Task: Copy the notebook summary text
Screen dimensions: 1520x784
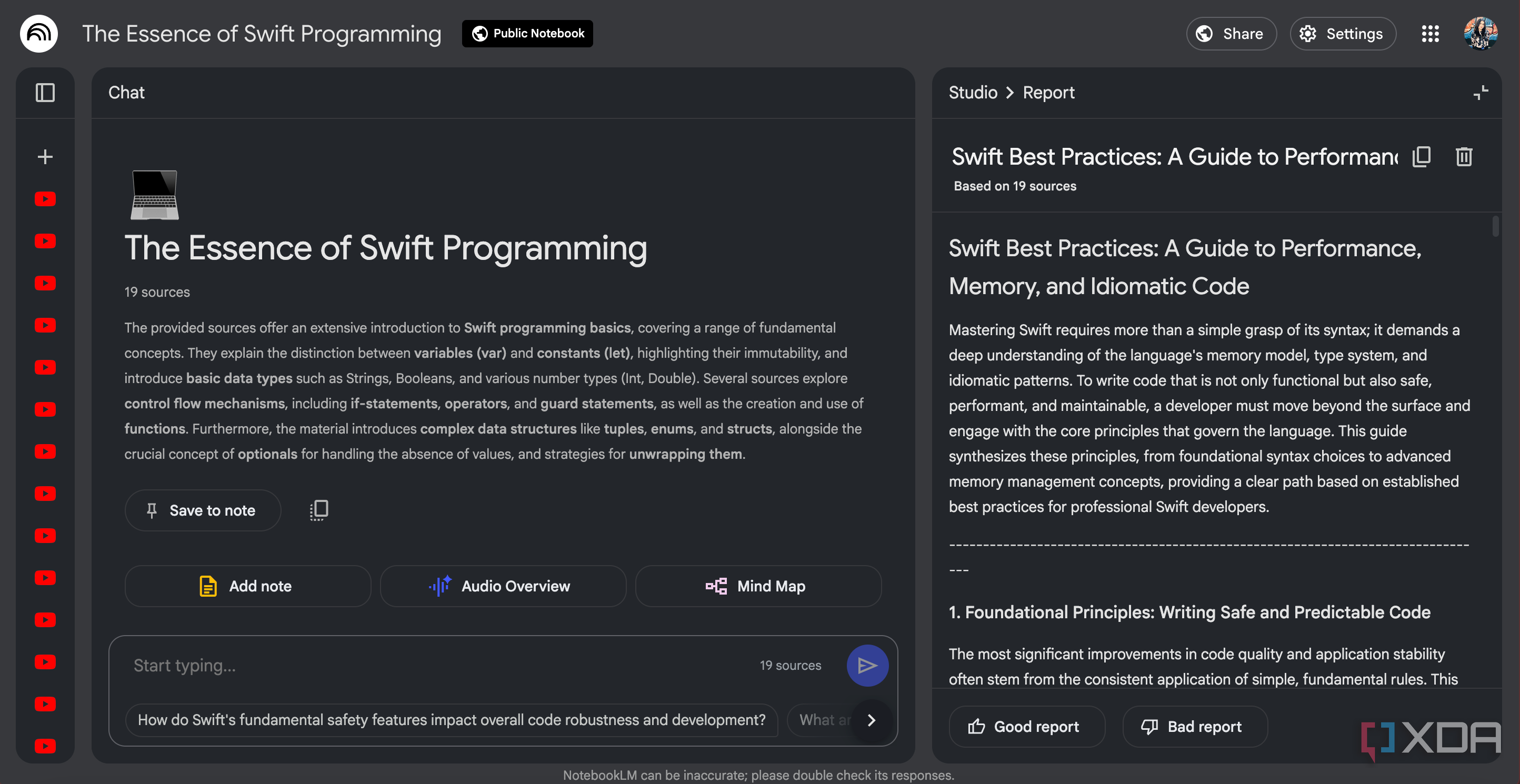Action: [x=319, y=510]
